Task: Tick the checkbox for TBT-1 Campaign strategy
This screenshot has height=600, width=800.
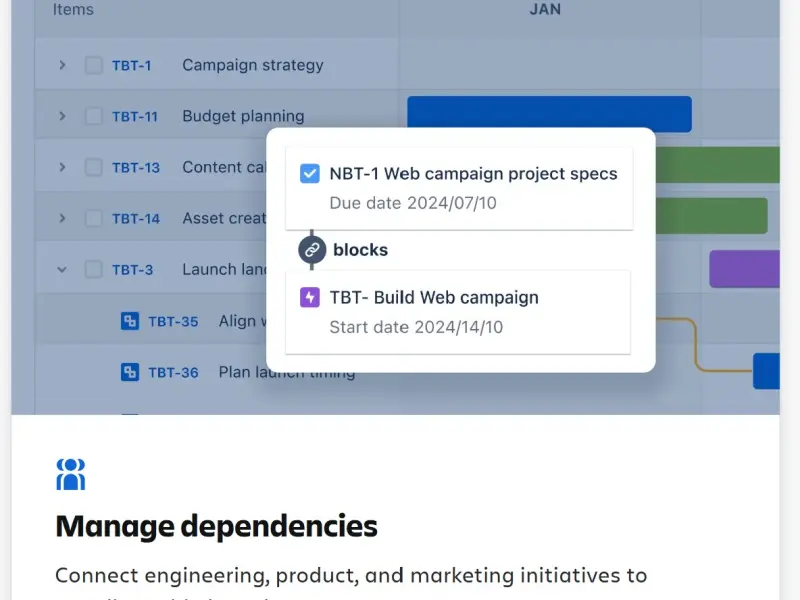Action: (x=94, y=65)
